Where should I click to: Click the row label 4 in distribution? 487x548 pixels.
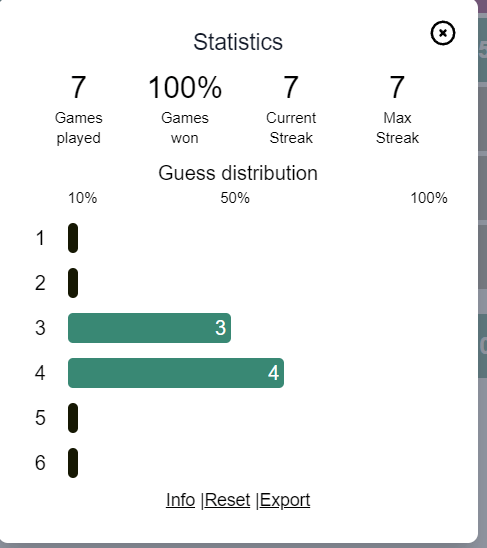pos(40,373)
